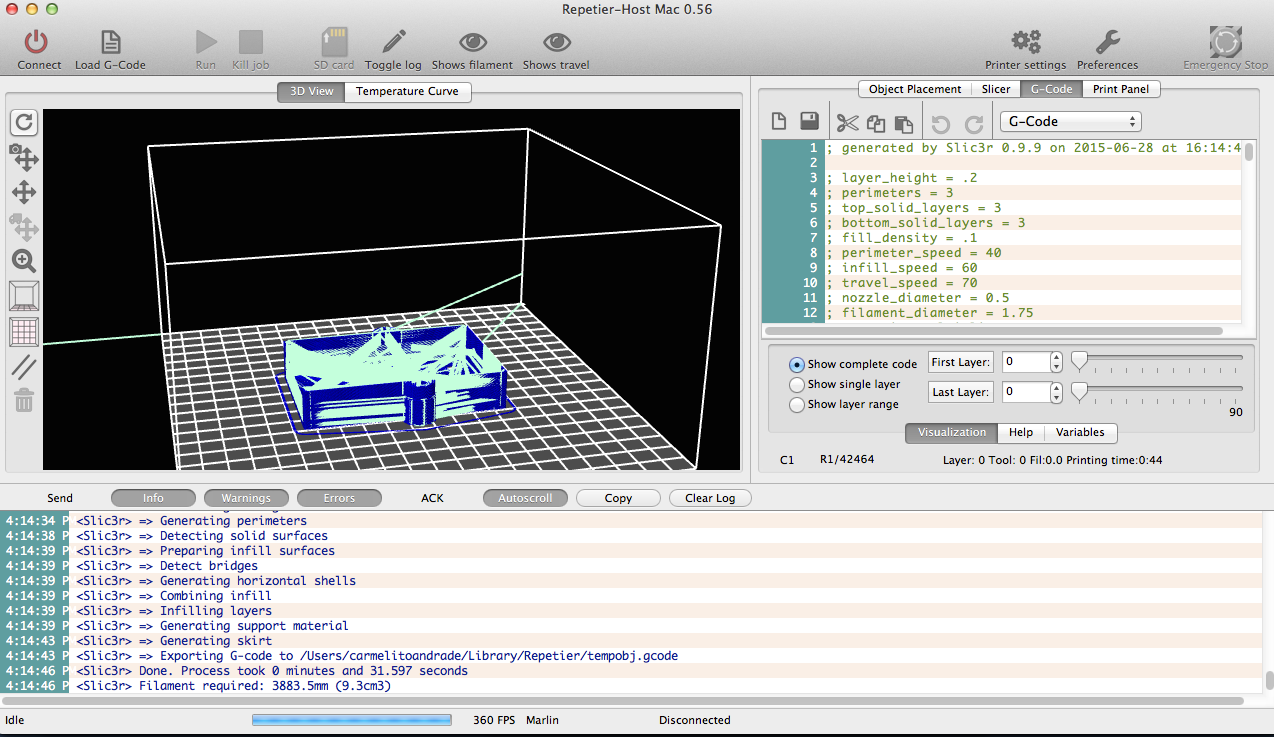Click the First Layer slider handle
This screenshot has width=1274, height=737.
[1079, 360]
